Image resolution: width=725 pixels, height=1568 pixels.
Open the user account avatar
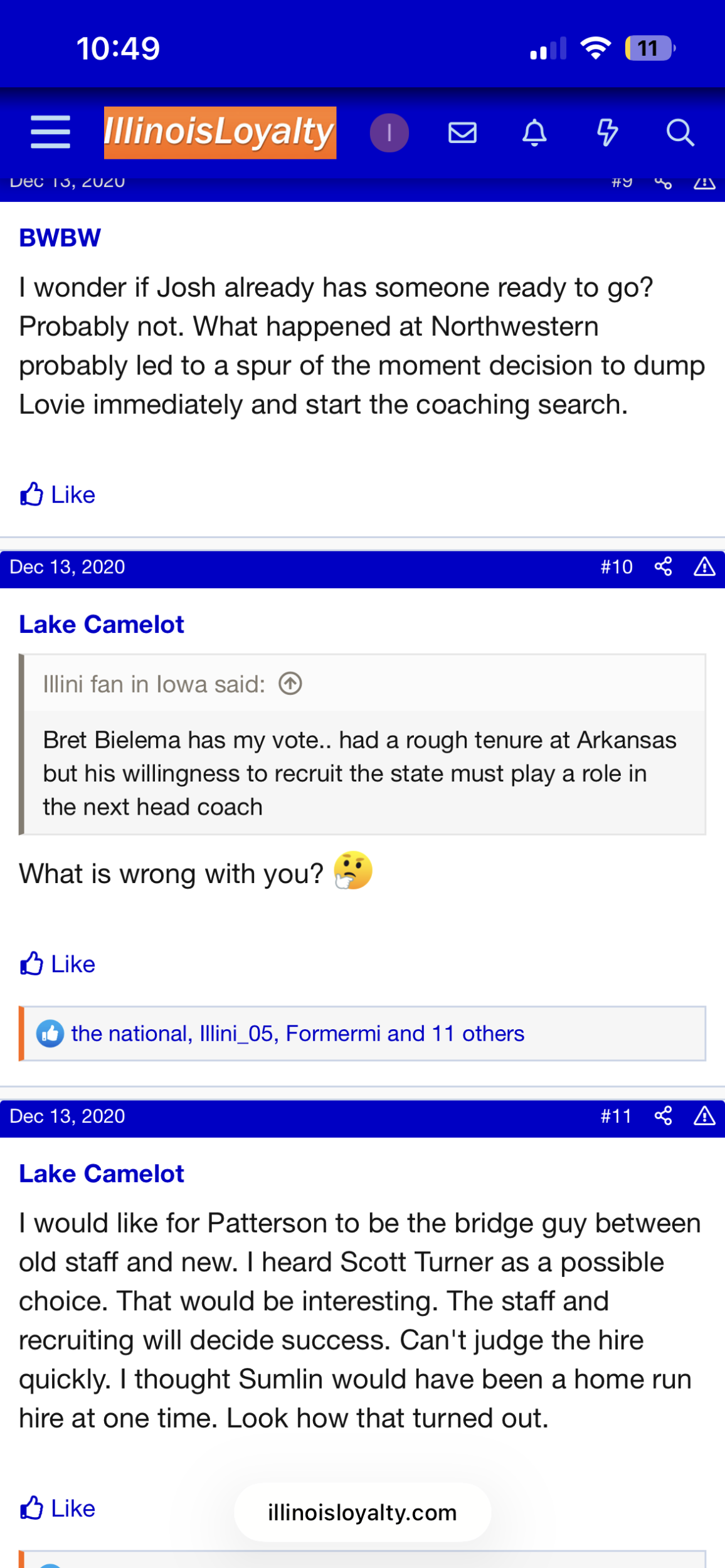pos(389,132)
